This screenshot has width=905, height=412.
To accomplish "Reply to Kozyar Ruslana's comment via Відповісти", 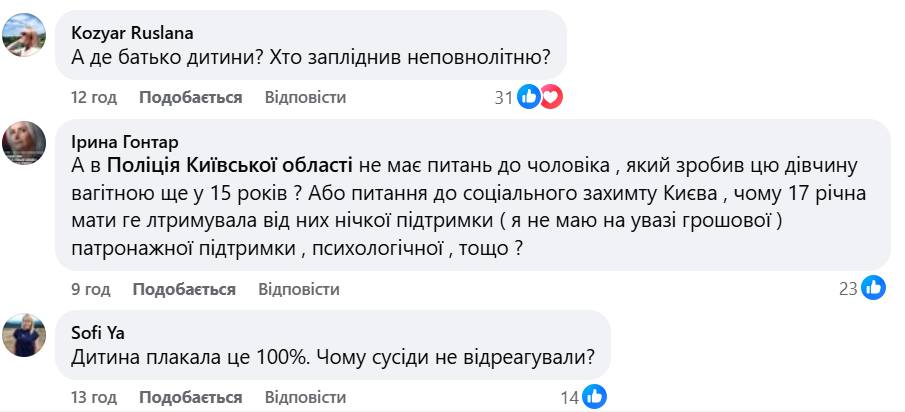I will click(x=305, y=97).
